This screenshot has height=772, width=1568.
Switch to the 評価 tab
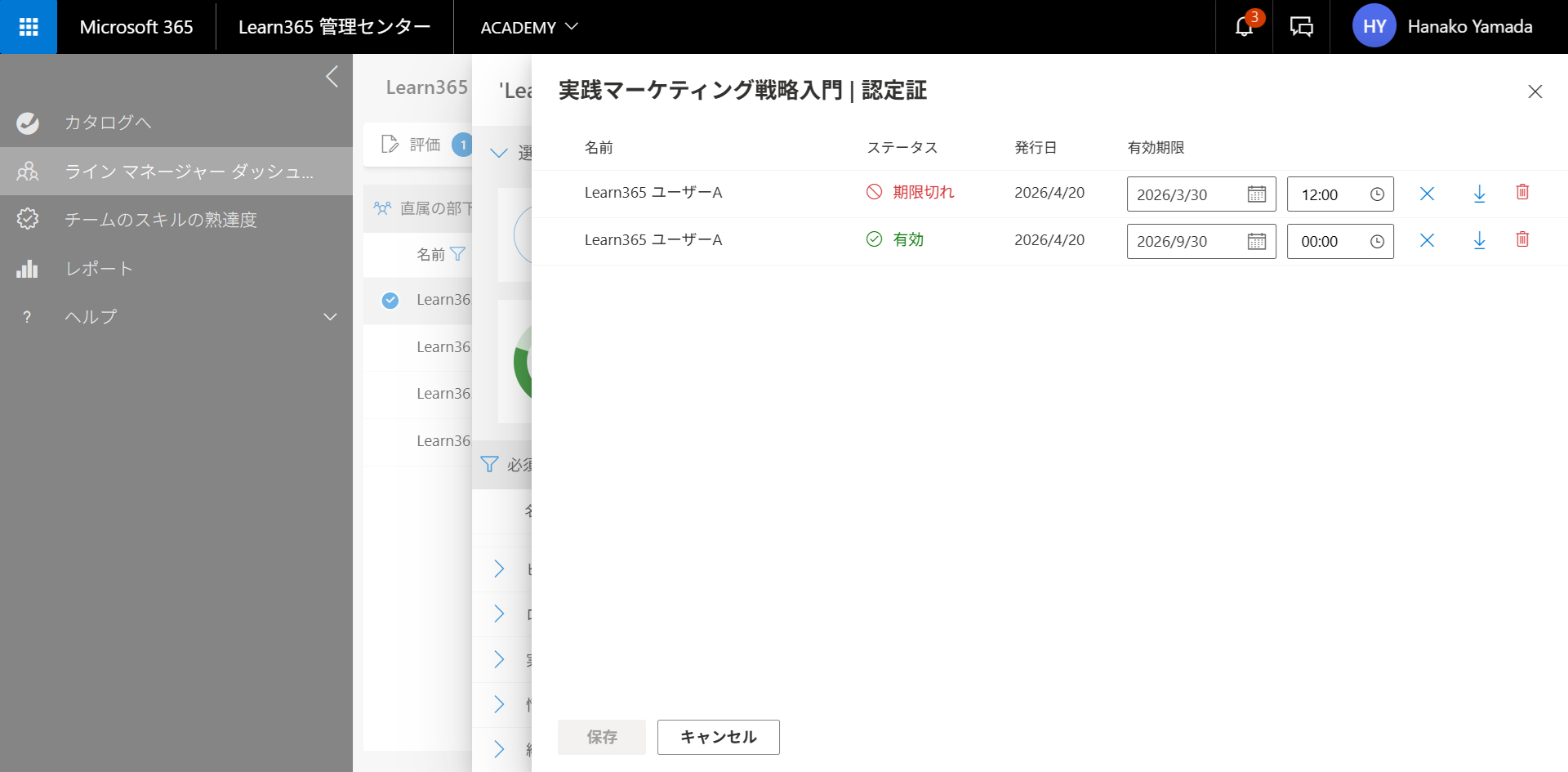[418, 145]
